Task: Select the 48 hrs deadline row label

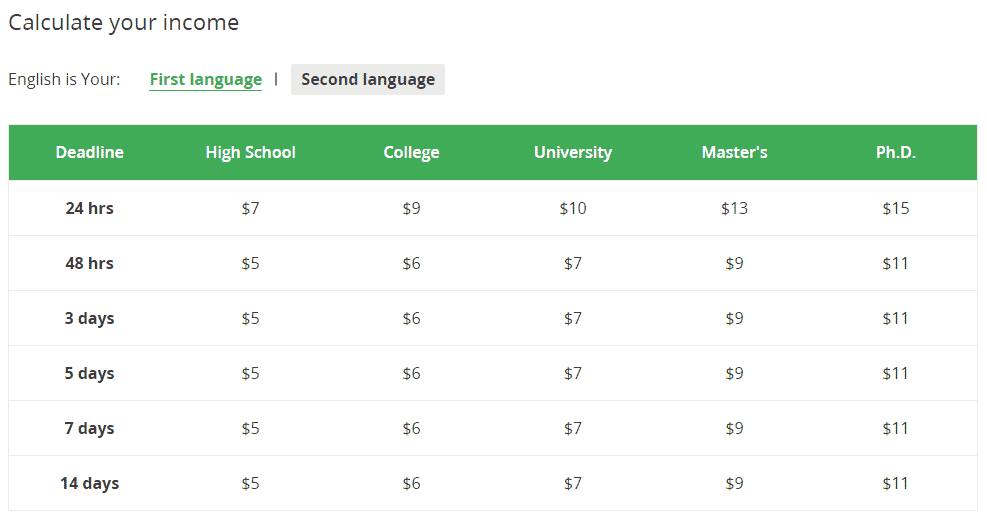Action: pyautogui.click(x=89, y=263)
